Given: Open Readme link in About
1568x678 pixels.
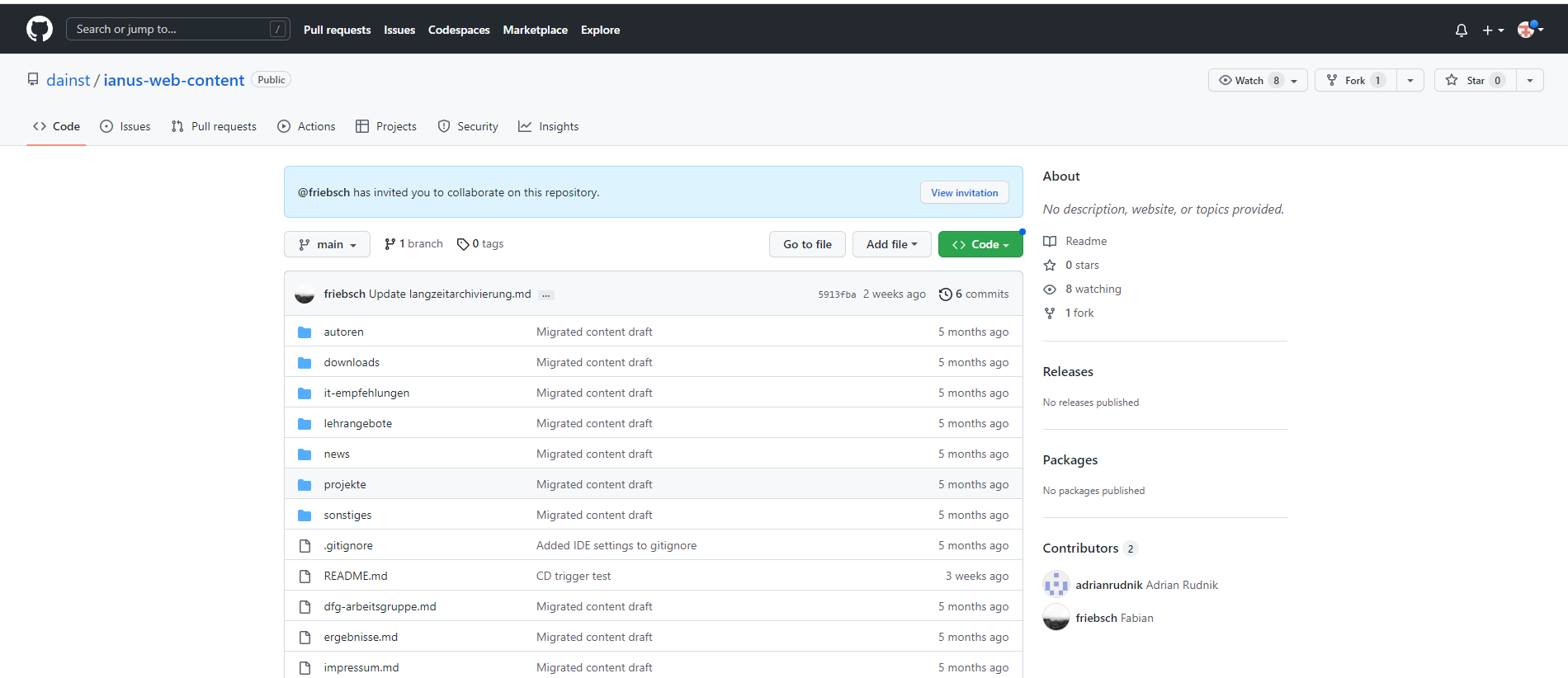Looking at the screenshot, I should 1074,241.
